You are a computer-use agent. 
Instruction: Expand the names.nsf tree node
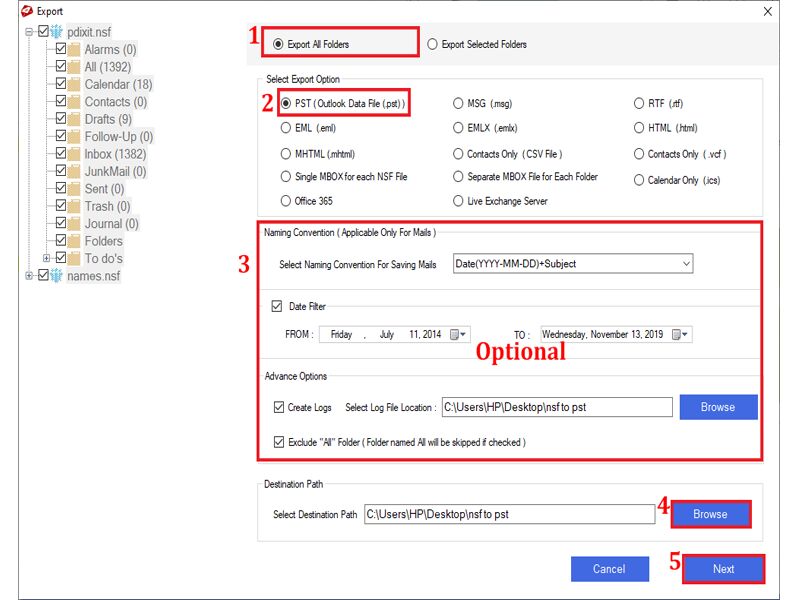[29, 276]
